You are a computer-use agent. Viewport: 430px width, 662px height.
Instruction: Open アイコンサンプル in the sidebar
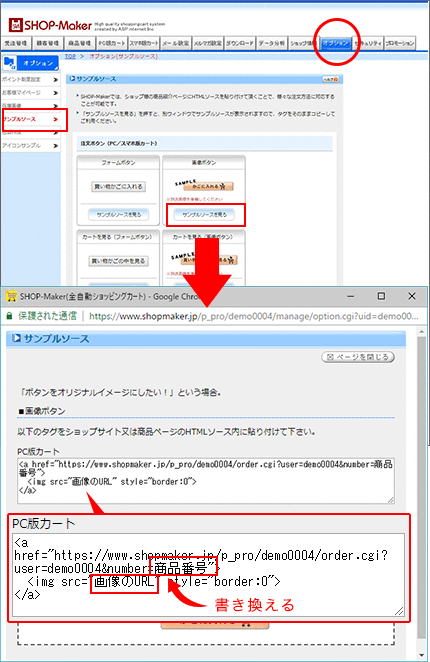21,146
